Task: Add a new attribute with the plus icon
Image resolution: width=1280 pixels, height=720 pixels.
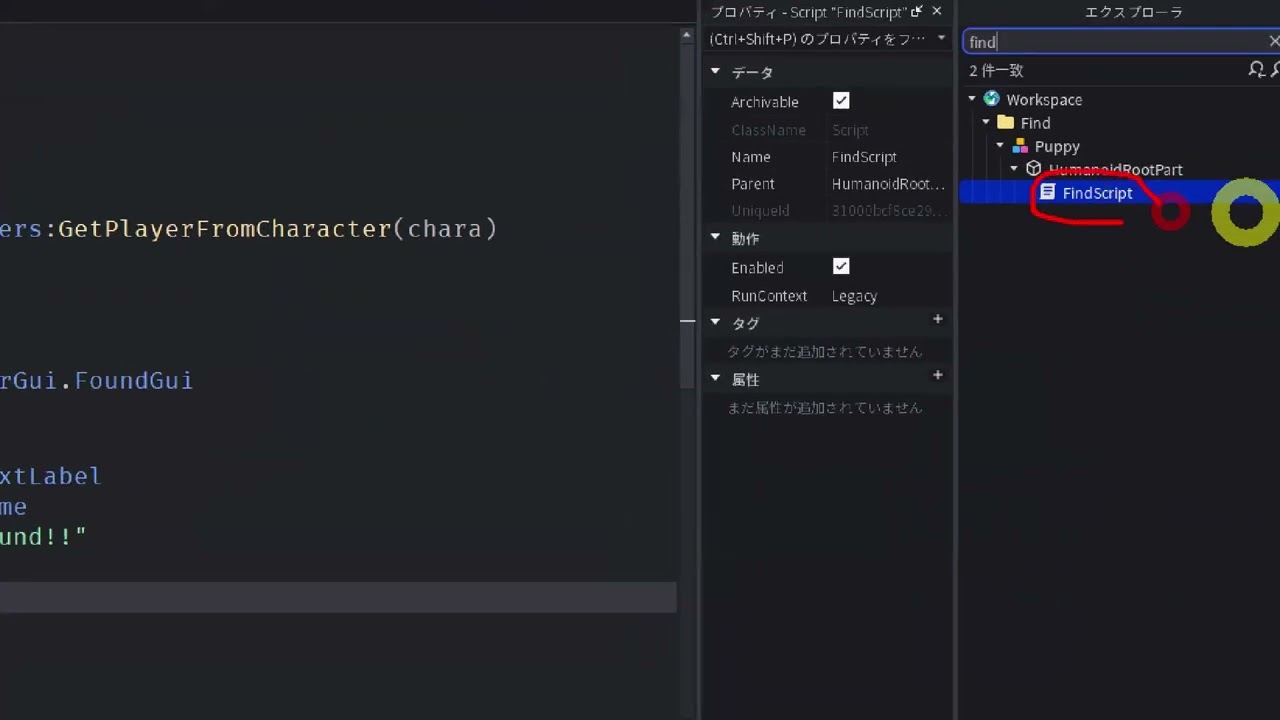Action: [937, 375]
